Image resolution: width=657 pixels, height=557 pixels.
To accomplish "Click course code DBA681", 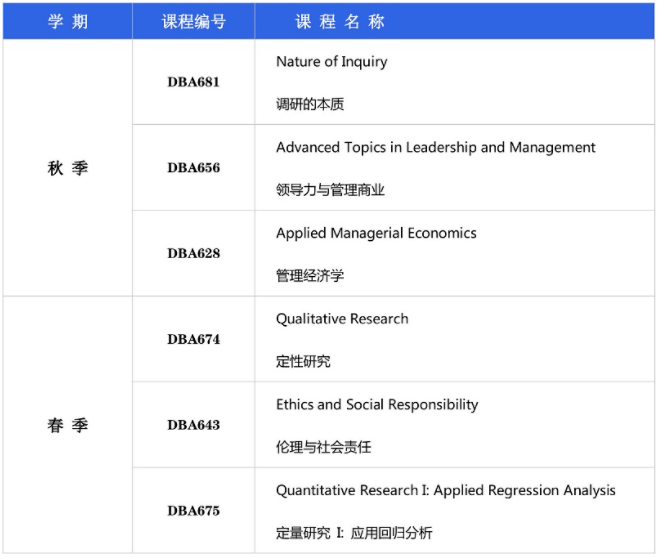I will 193,82.
